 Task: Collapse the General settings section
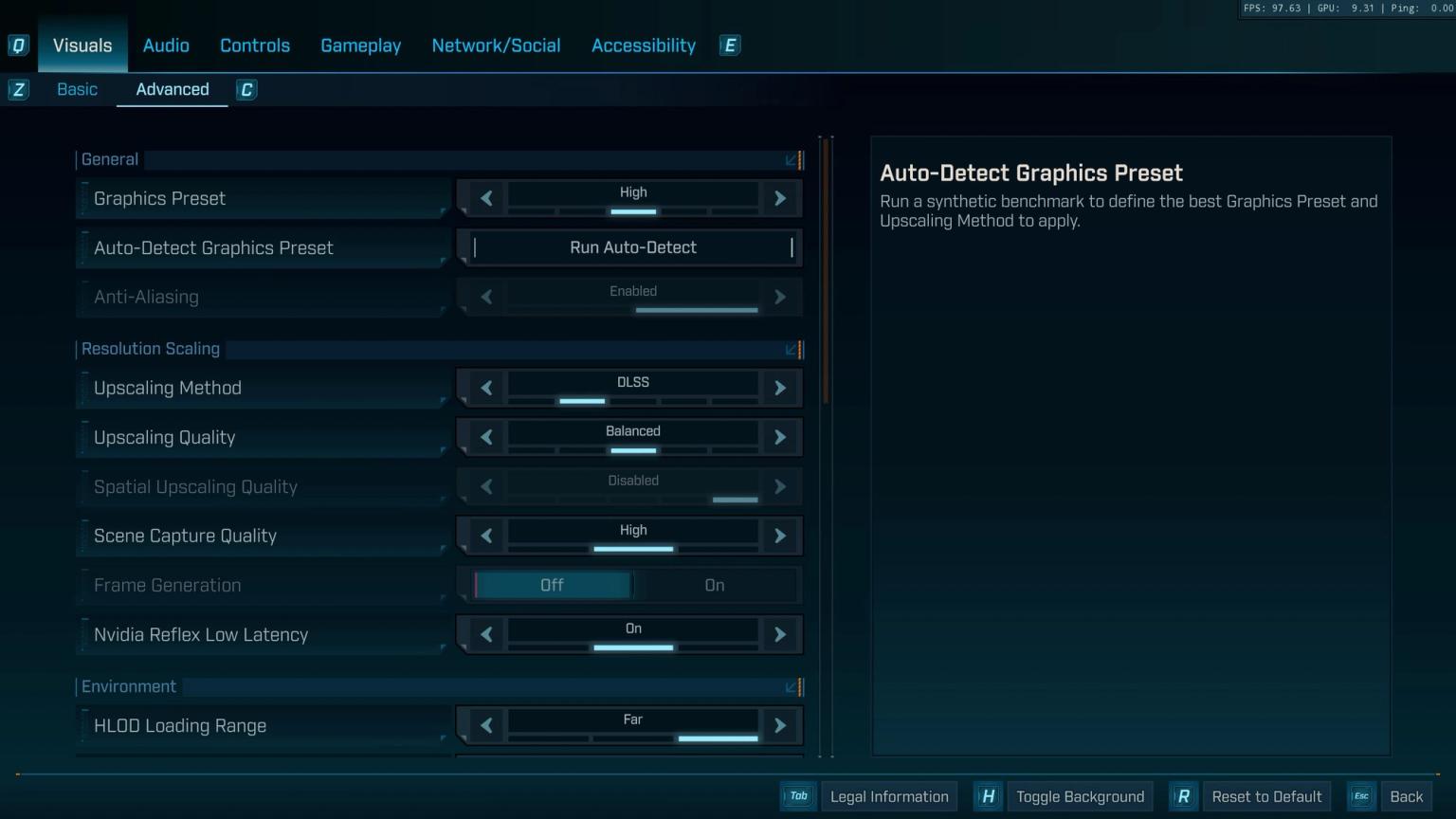(792, 160)
